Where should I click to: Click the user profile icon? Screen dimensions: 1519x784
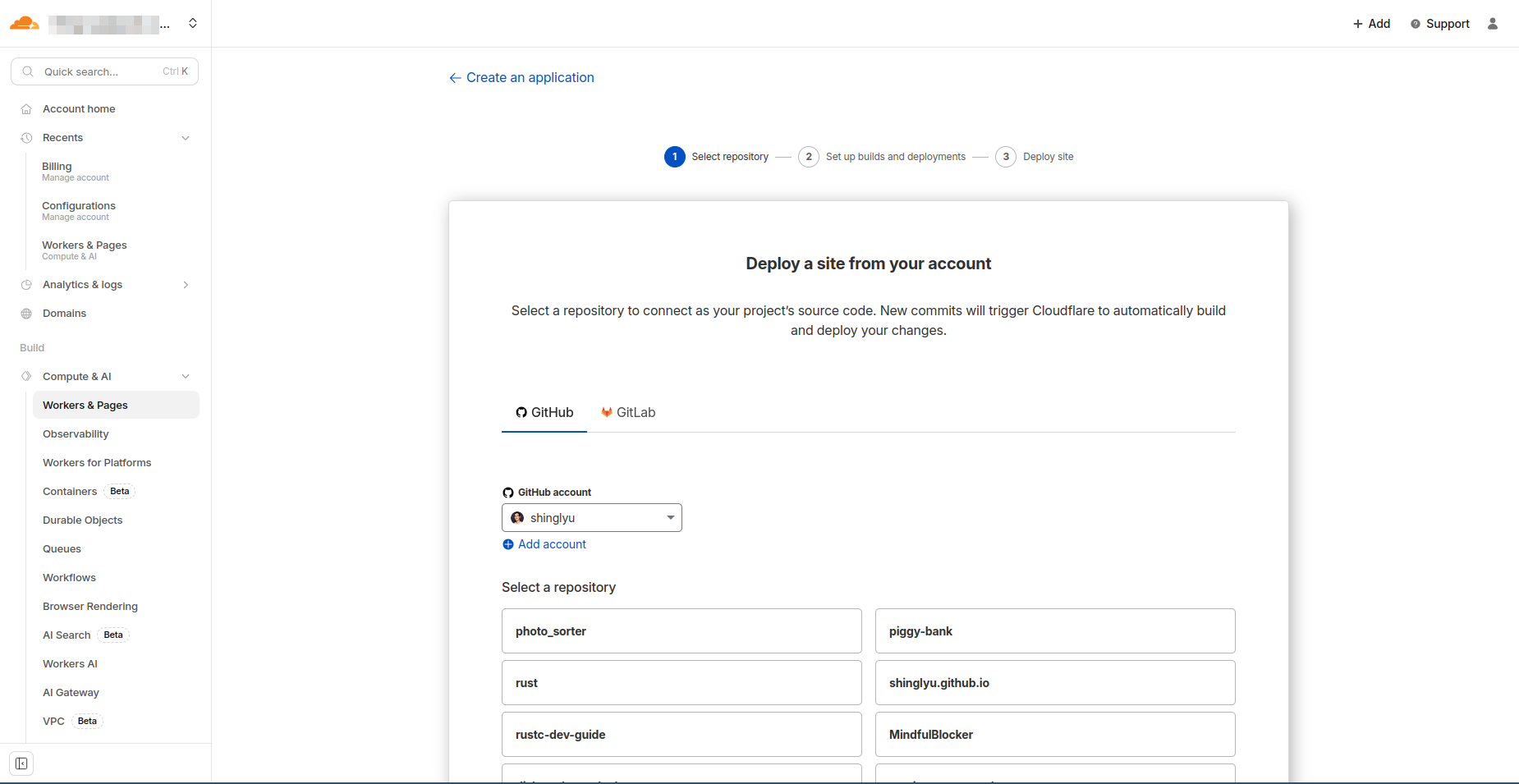(x=1494, y=24)
